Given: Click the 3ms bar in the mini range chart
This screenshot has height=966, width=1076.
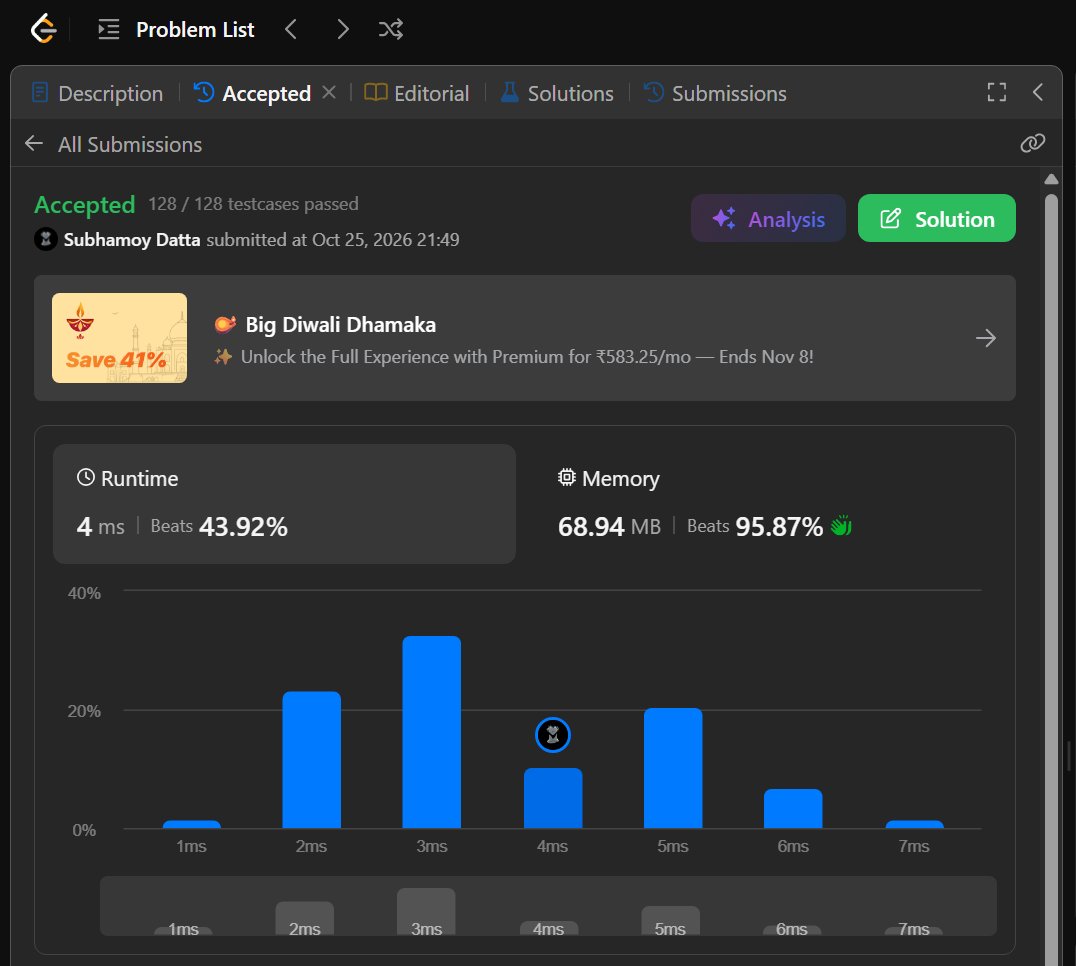Looking at the screenshot, I should [x=426, y=912].
